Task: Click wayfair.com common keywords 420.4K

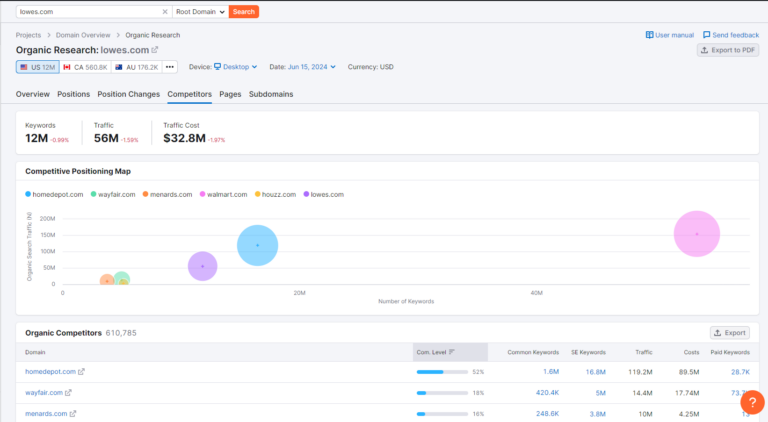Action: point(548,393)
